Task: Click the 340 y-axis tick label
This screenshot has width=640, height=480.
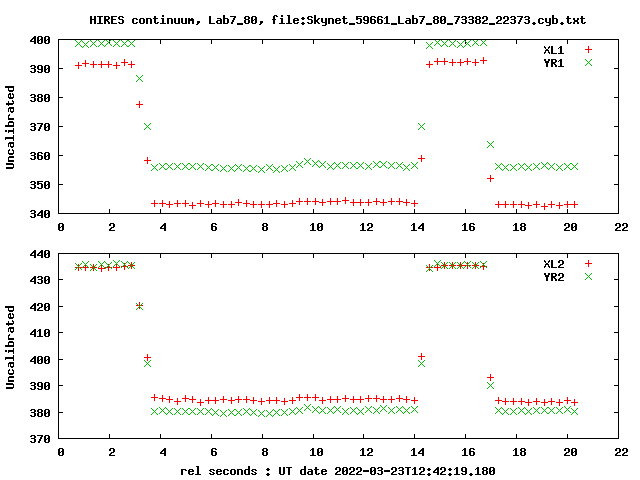Action: (x=40, y=214)
